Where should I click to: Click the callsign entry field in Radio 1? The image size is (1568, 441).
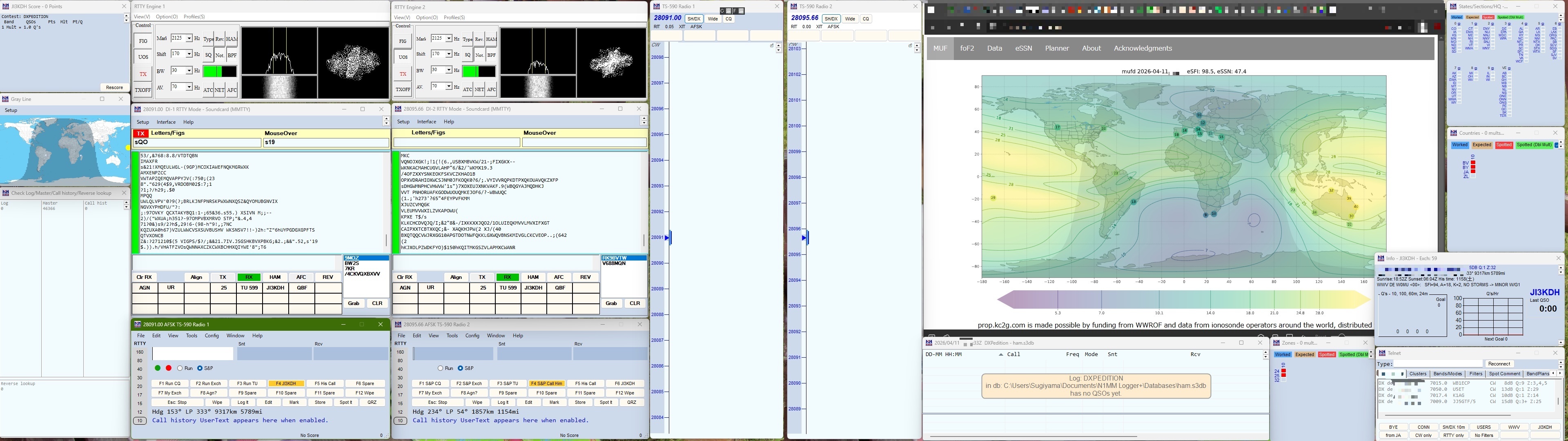click(192, 353)
